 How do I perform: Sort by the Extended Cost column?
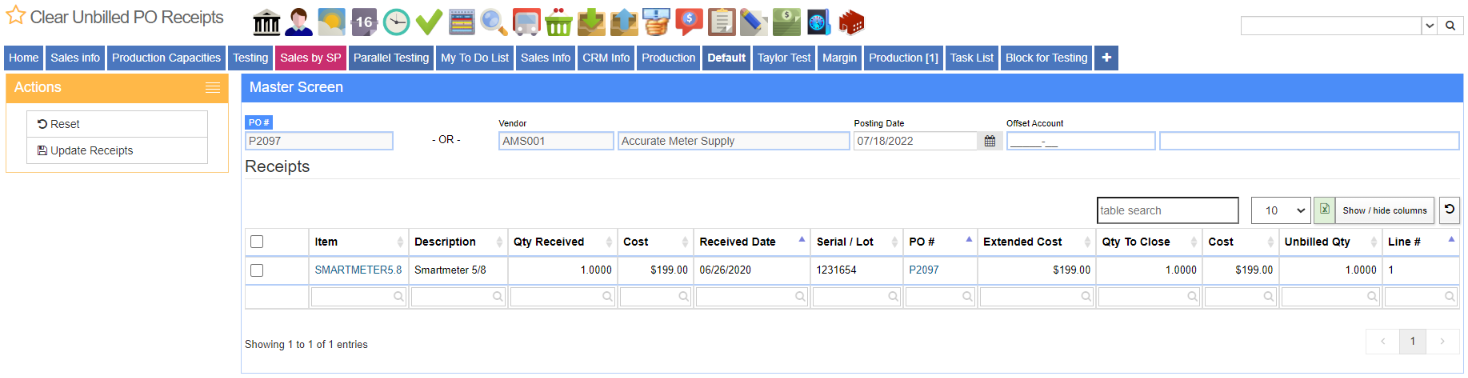point(1037,242)
